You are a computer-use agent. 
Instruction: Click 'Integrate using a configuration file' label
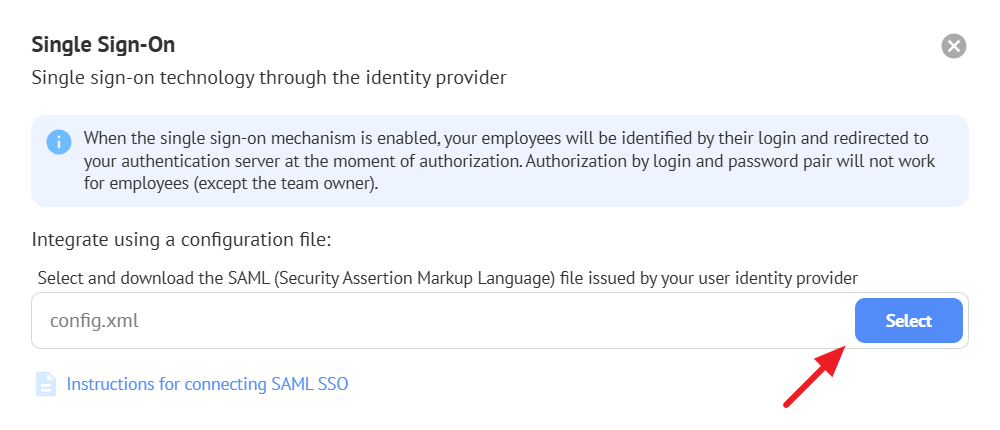click(x=181, y=240)
